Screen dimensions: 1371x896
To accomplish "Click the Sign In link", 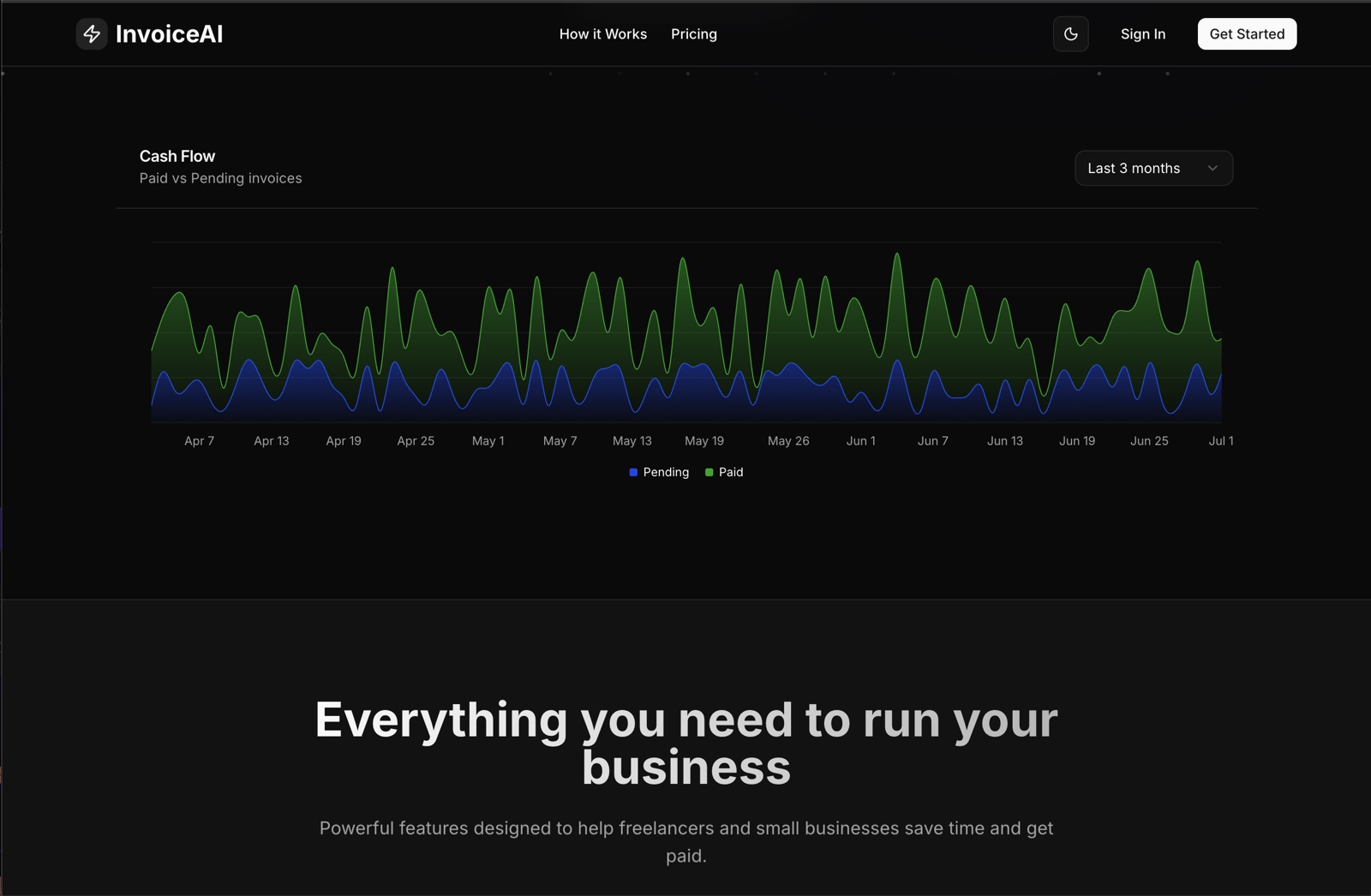I will point(1143,34).
